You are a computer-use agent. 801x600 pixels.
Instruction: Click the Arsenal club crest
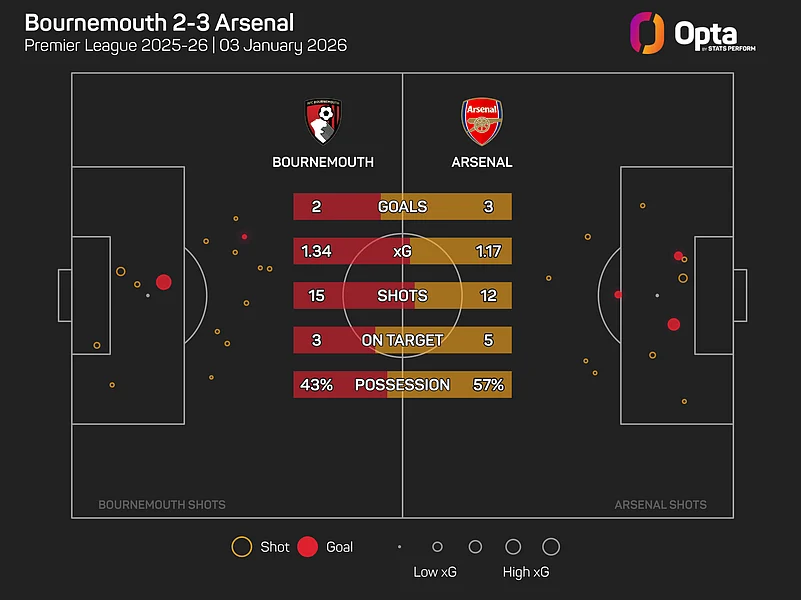pos(481,121)
